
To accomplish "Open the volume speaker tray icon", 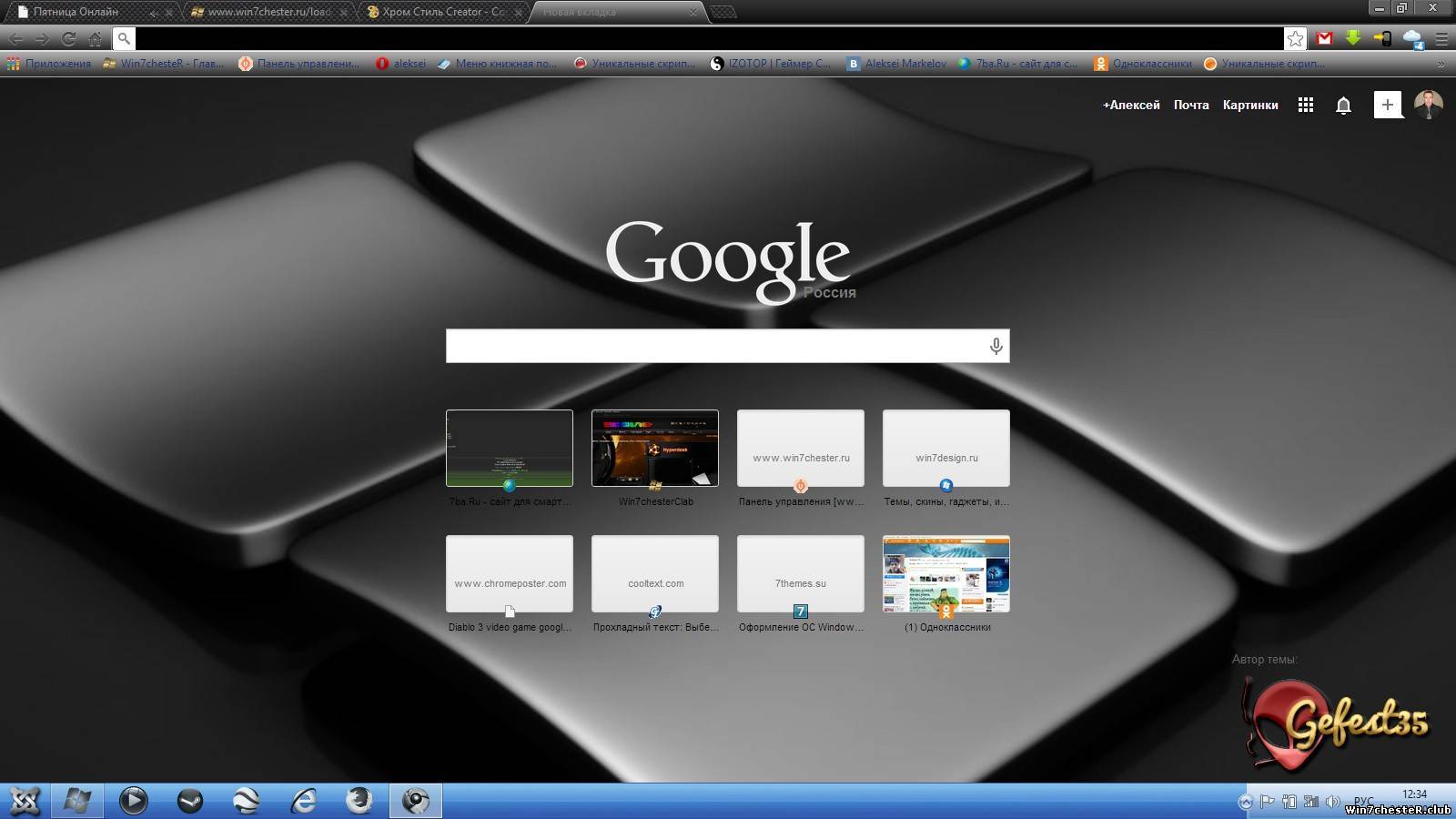I will pos(1332,802).
